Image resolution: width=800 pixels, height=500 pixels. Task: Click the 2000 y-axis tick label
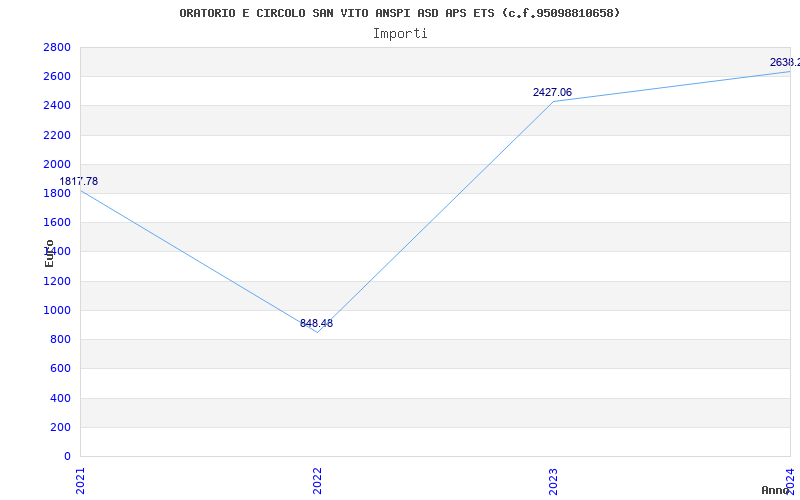point(57,165)
